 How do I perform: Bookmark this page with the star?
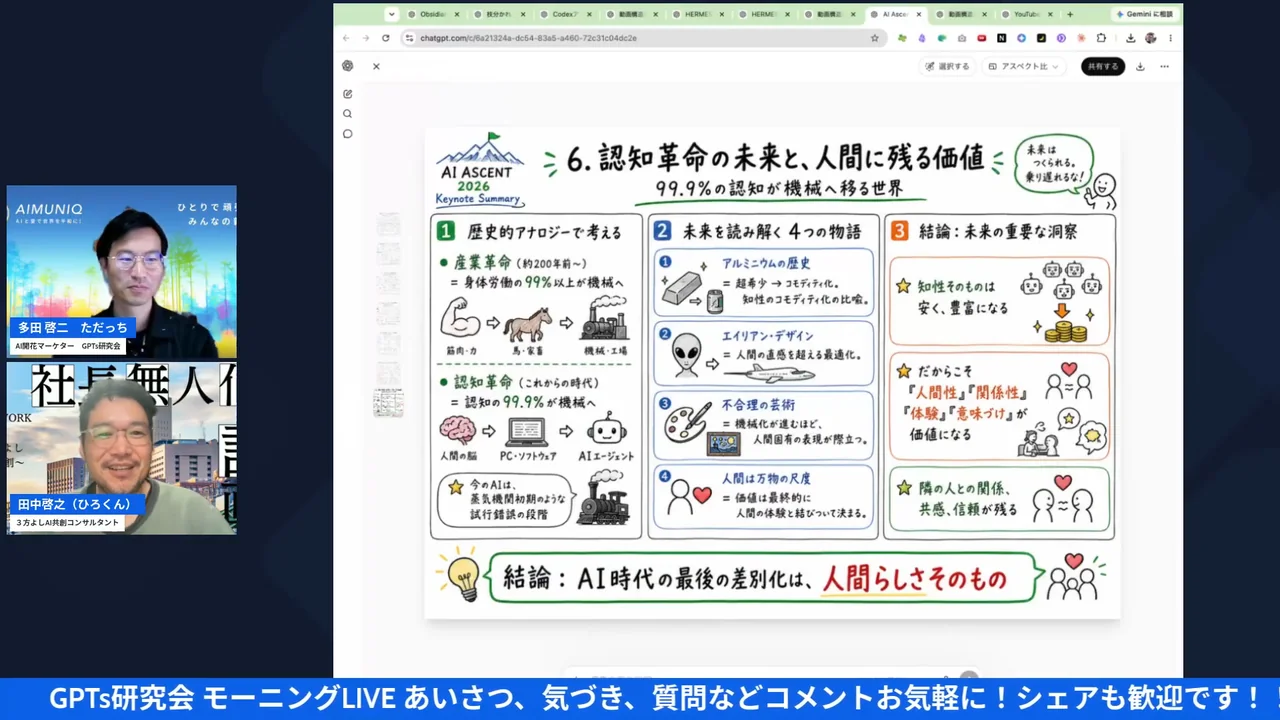click(x=875, y=38)
